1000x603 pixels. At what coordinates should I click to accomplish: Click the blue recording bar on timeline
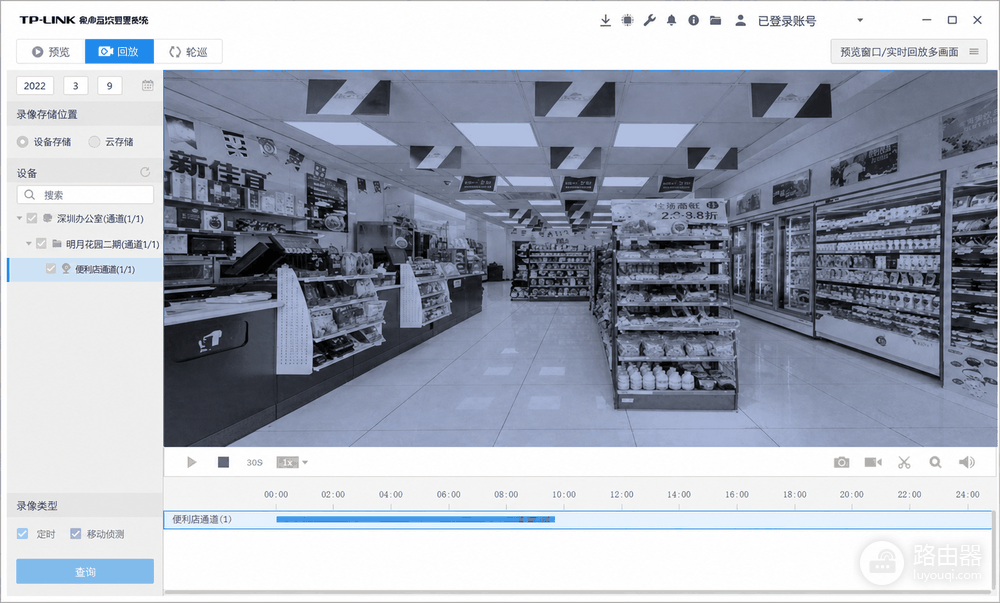(415, 519)
